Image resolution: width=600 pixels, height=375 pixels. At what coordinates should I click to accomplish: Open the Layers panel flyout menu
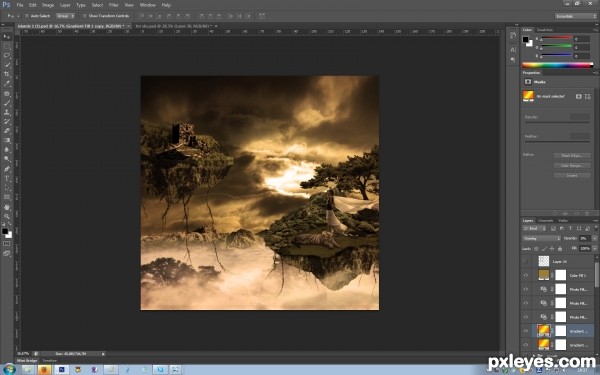tap(595, 220)
